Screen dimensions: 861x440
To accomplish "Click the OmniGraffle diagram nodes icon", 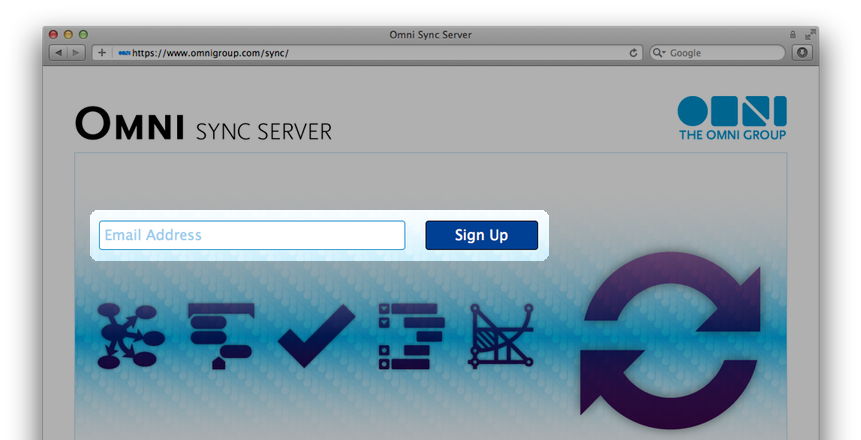I will tap(131, 336).
